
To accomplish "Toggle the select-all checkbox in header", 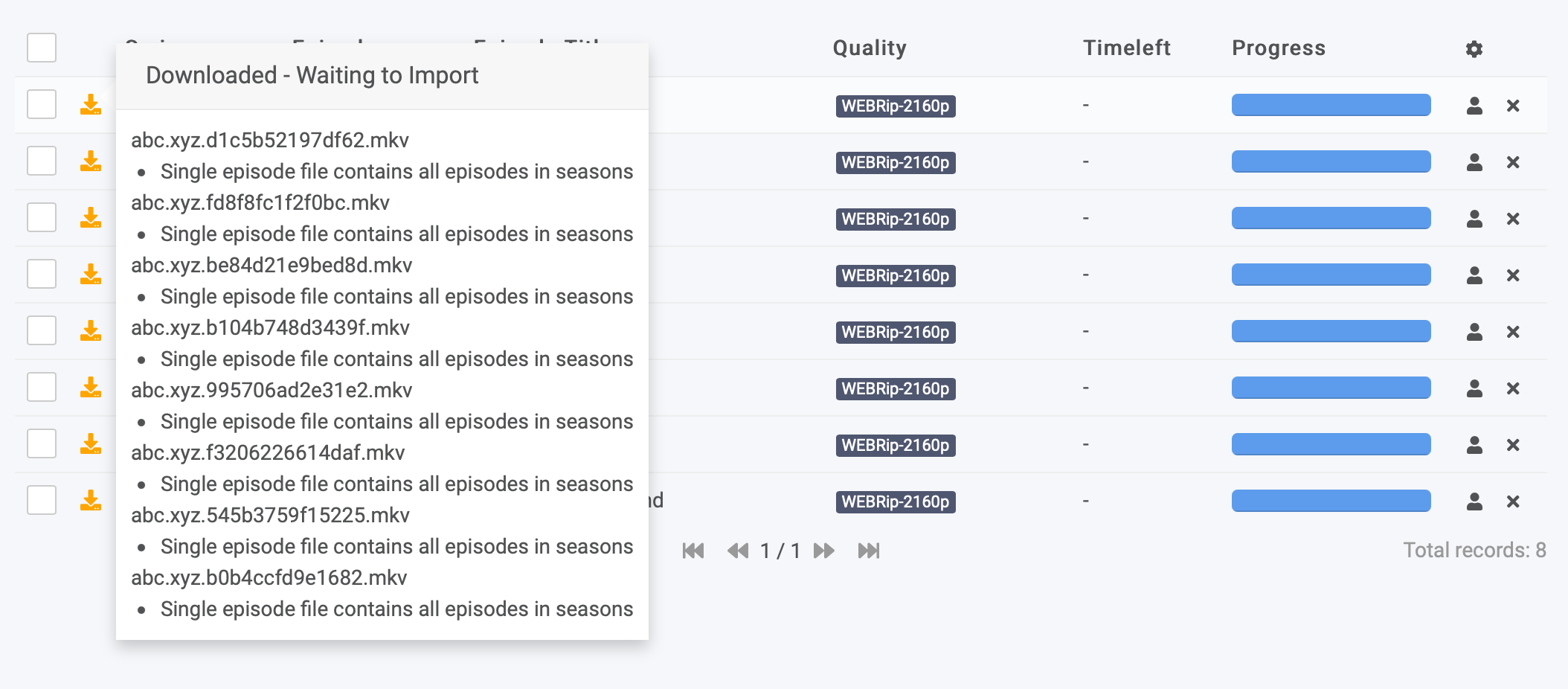I will (x=42, y=48).
